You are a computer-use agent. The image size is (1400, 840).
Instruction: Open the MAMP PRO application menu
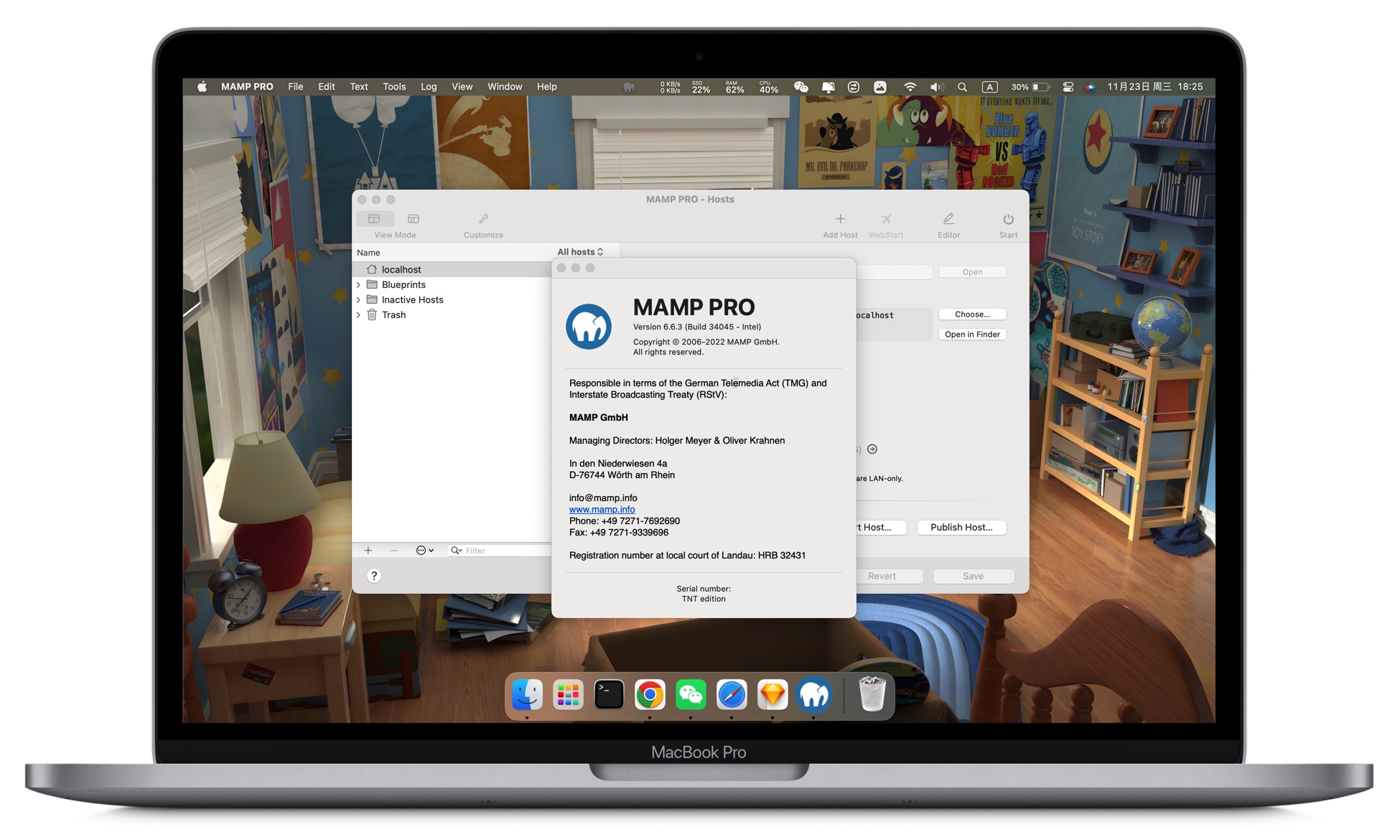(x=247, y=87)
